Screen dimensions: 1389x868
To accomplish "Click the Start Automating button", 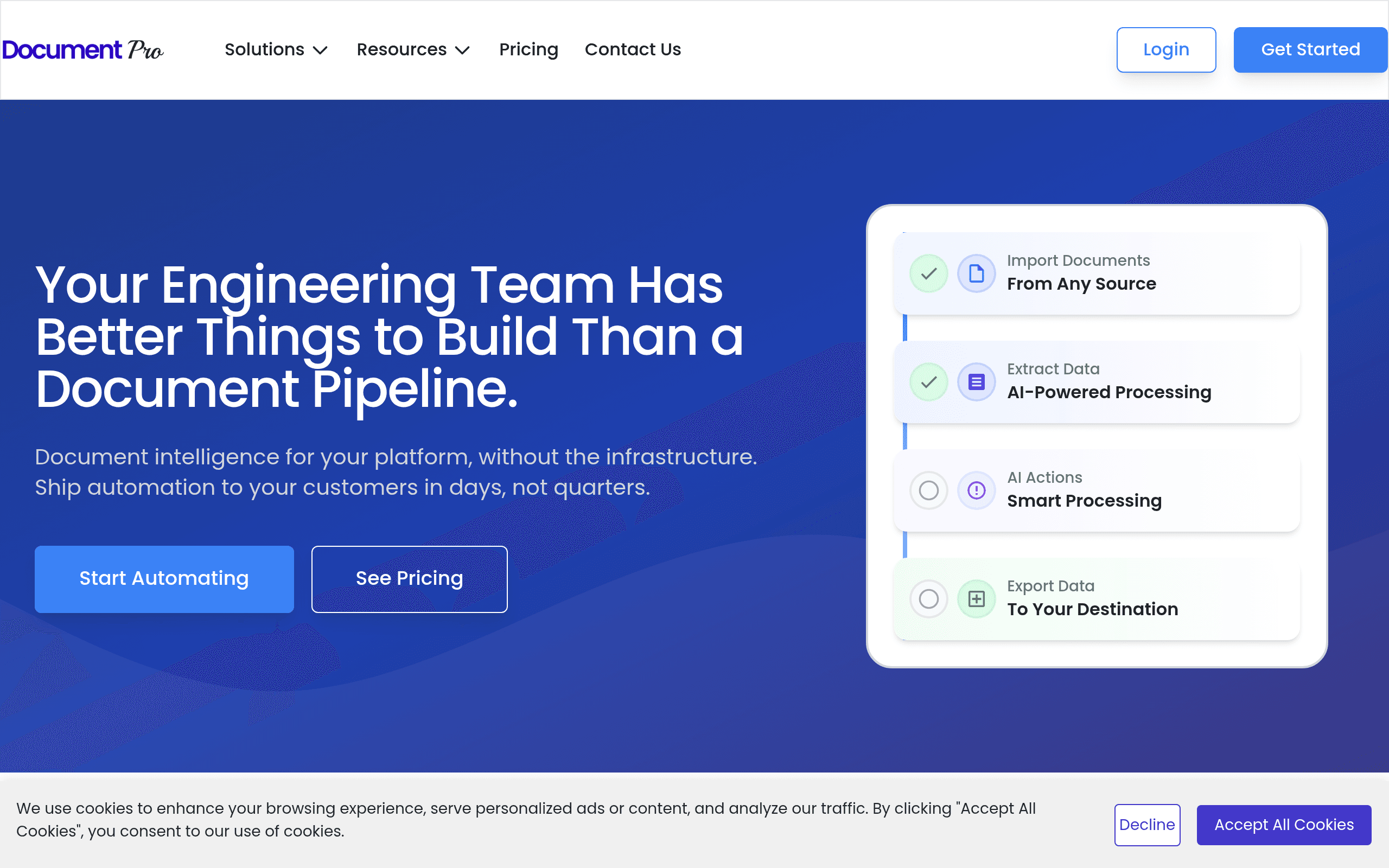I will (x=164, y=579).
